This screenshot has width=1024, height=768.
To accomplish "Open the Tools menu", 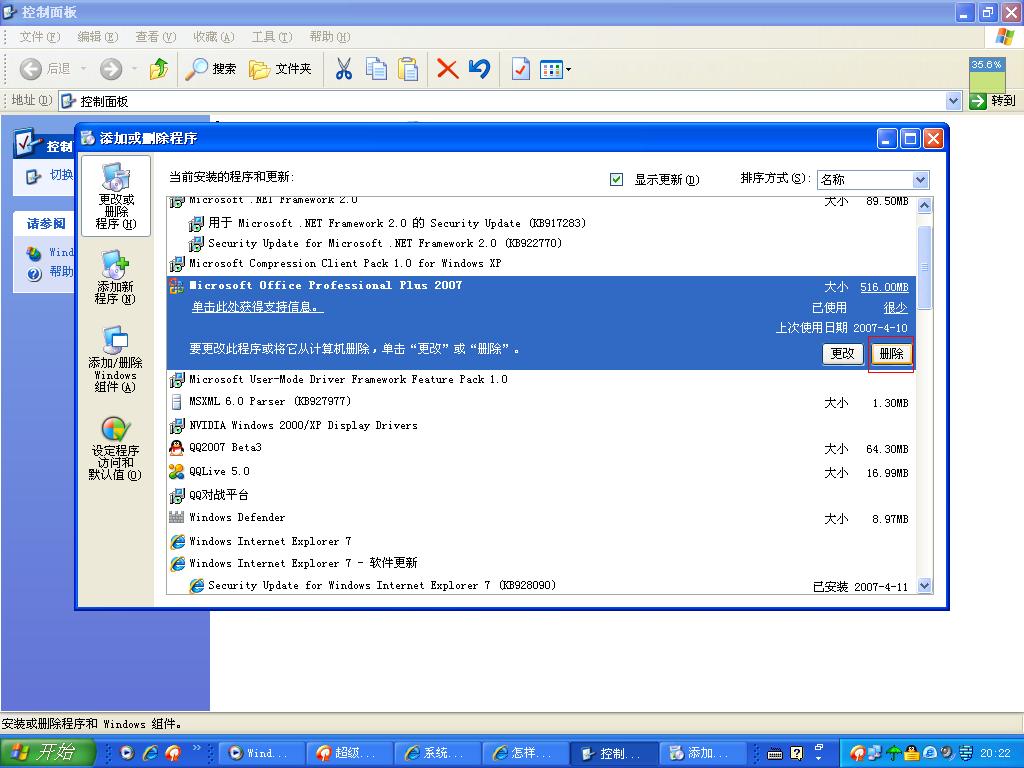I will pyautogui.click(x=271, y=37).
